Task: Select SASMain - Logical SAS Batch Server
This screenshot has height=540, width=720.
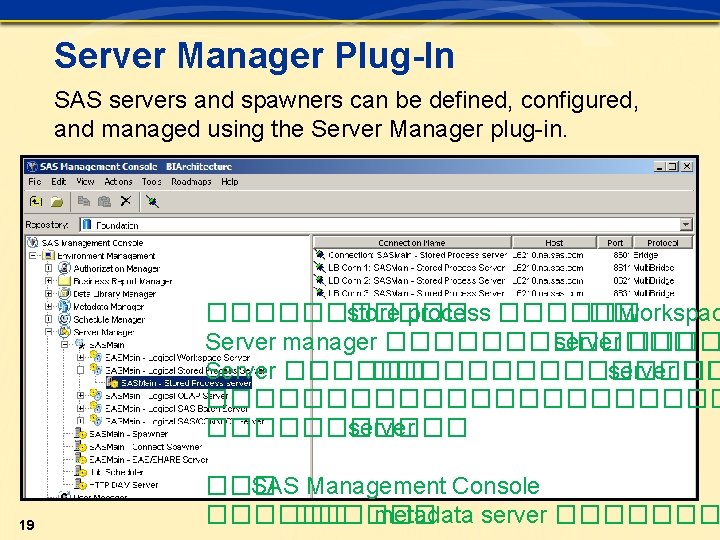Action: coord(177,408)
